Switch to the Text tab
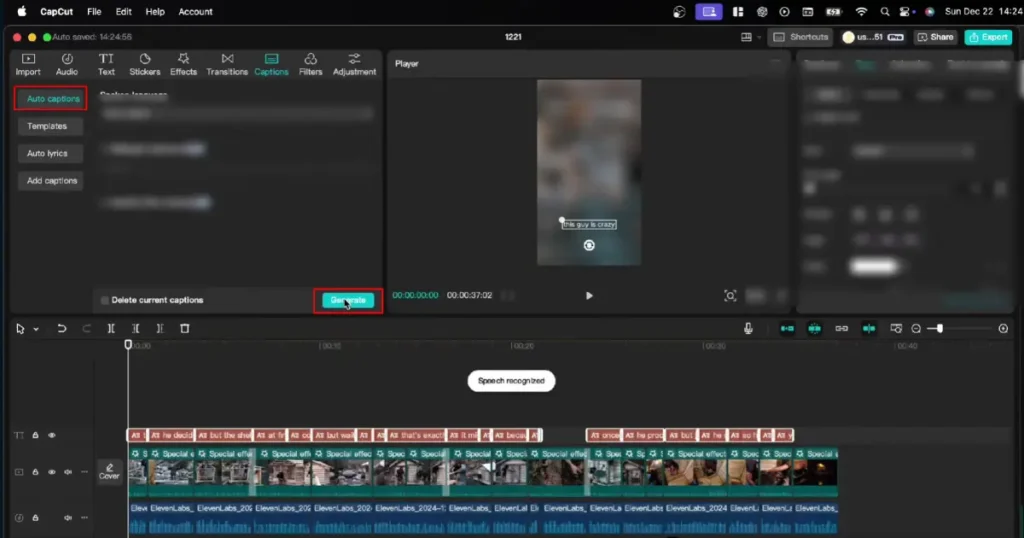 pyautogui.click(x=106, y=65)
